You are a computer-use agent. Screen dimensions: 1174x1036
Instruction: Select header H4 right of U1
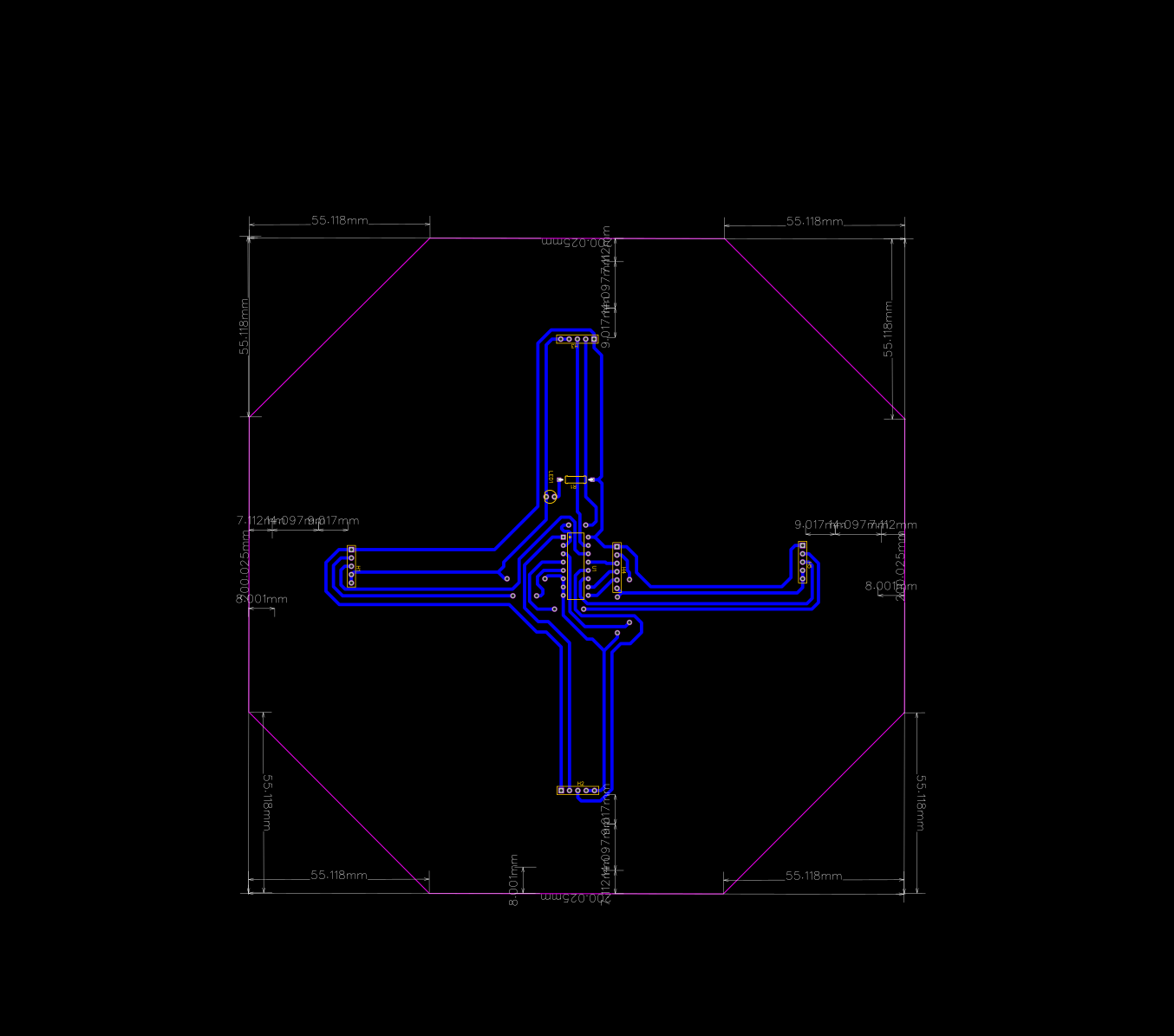click(616, 569)
